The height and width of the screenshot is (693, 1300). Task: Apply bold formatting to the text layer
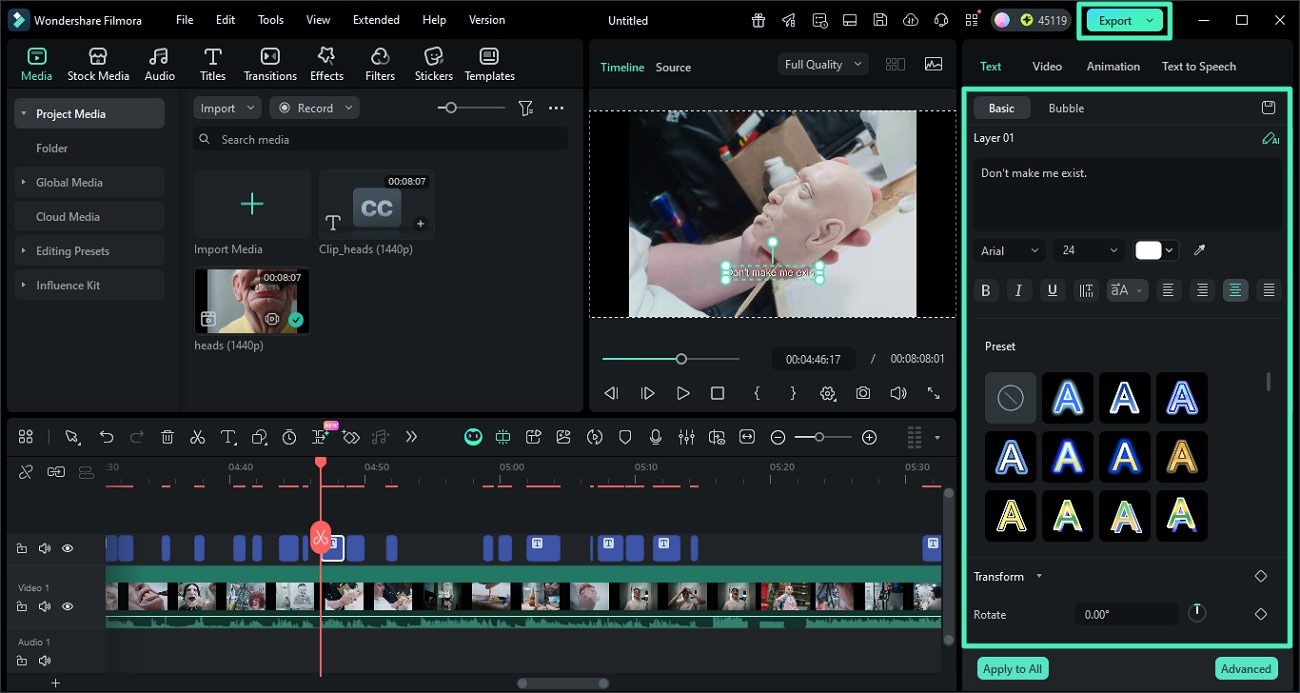click(x=986, y=290)
